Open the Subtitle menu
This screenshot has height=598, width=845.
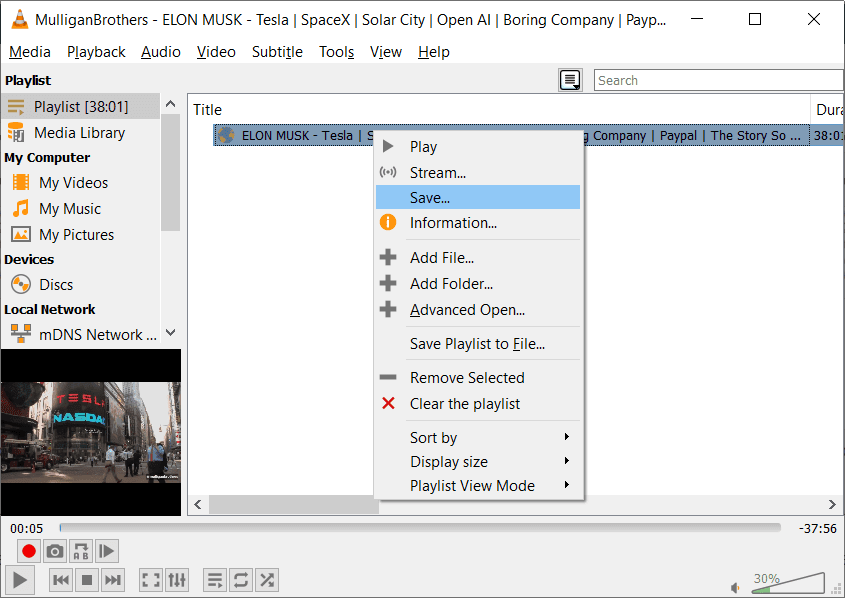pos(277,52)
